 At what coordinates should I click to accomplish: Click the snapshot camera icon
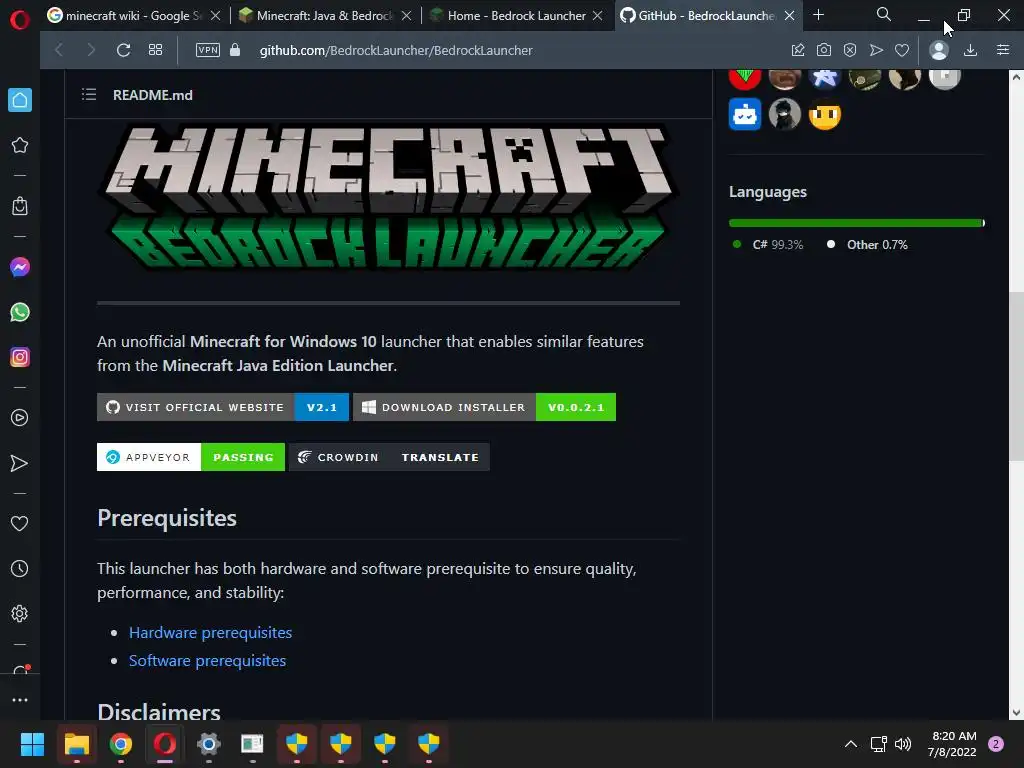point(824,50)
